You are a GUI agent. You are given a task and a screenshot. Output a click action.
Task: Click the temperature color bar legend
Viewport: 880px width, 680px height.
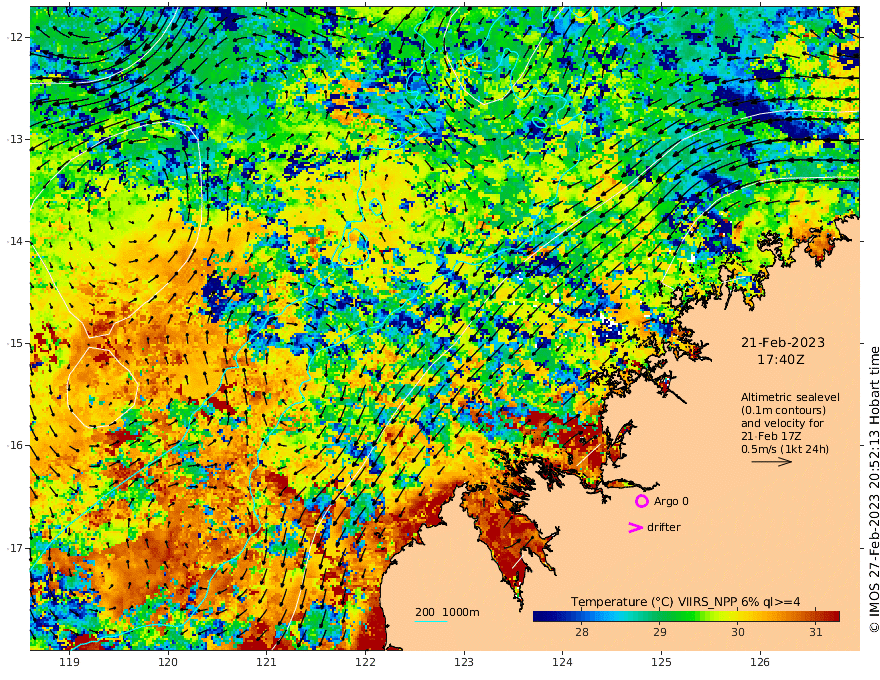click(x=686, y=616)
